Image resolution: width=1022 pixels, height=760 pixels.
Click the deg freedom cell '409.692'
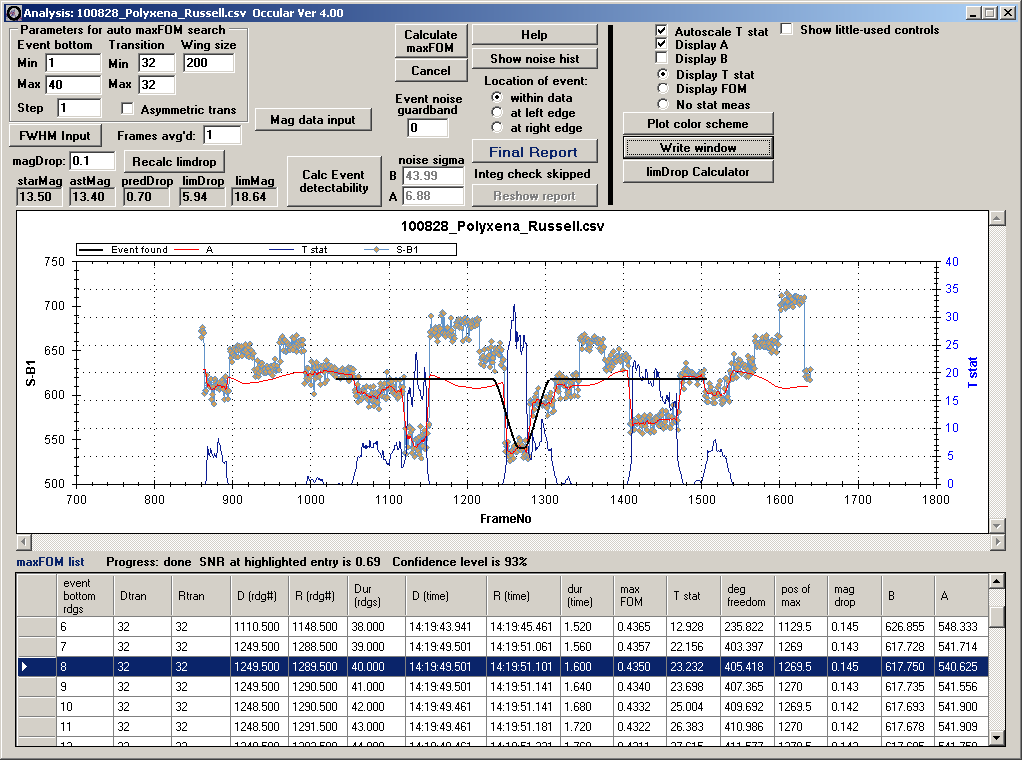tap(747, 707)
